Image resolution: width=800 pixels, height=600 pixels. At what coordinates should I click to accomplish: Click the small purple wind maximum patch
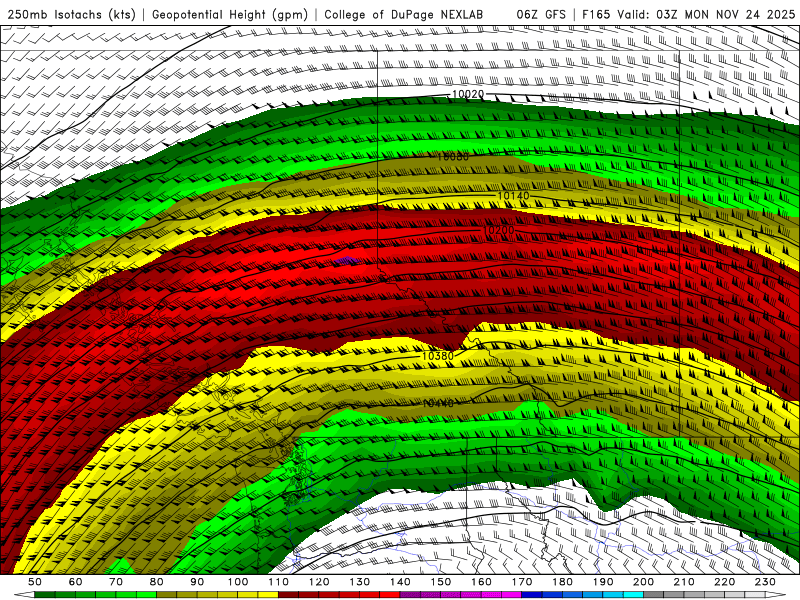347,261
